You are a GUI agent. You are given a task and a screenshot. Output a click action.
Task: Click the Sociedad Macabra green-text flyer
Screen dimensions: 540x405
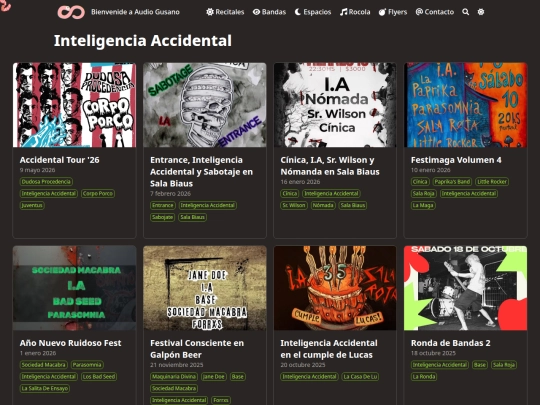[x=74, y=288]
